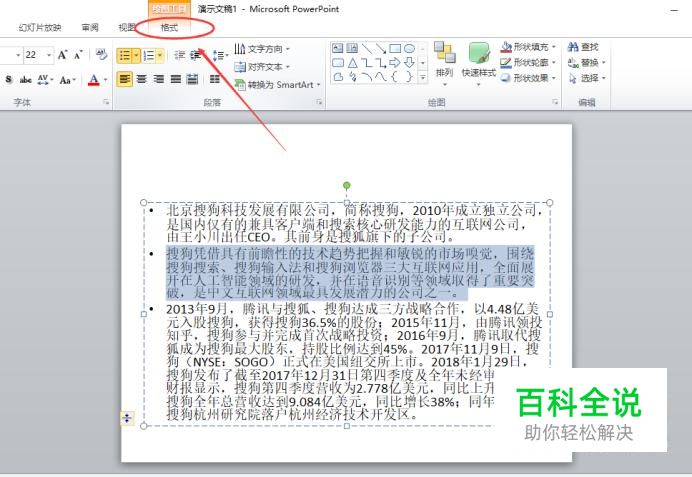Screen dimensions: 692x477
Task: Apply text shadow with the S icon
Action: 9,80
